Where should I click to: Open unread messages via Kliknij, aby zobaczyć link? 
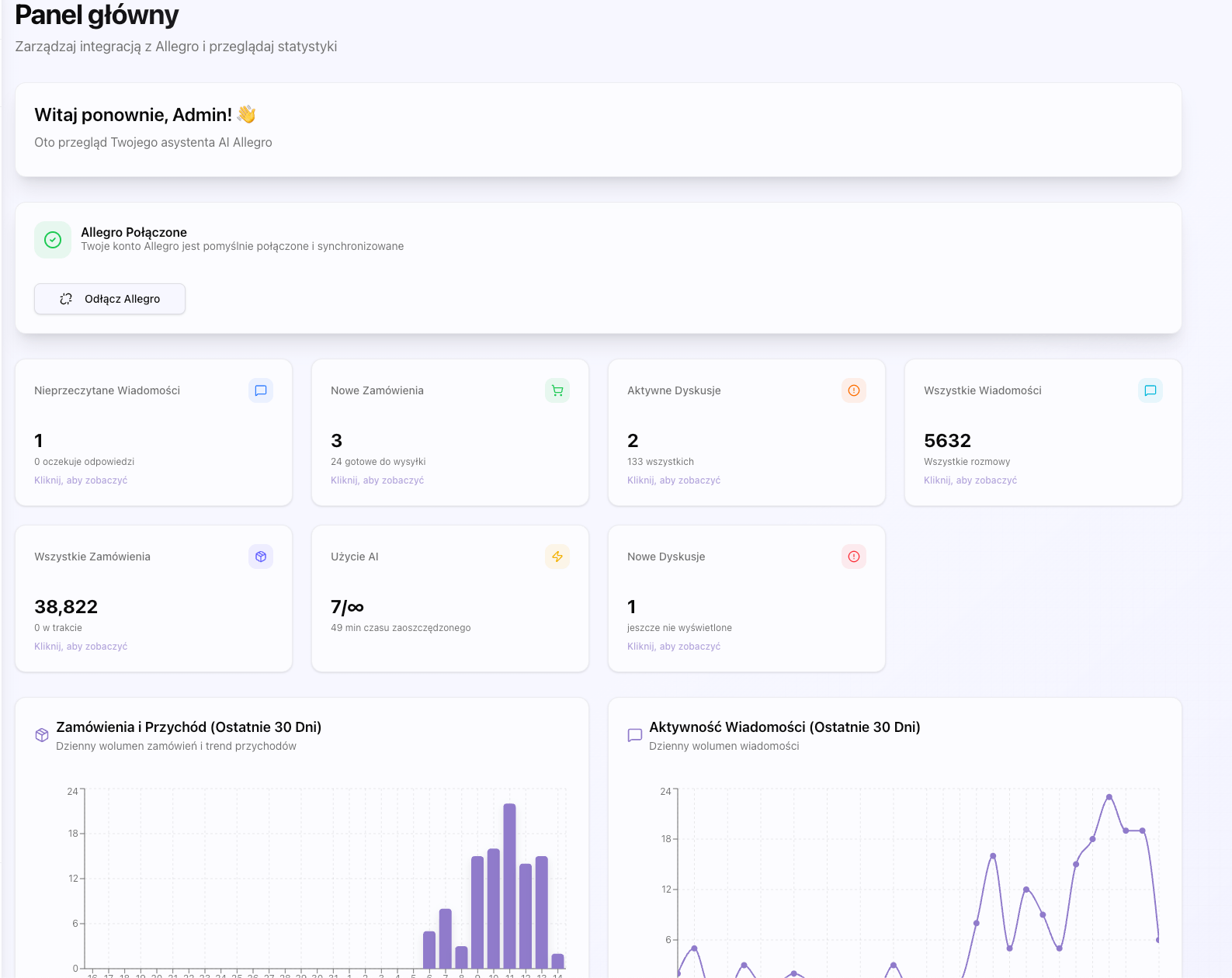[x=81, y=480]
